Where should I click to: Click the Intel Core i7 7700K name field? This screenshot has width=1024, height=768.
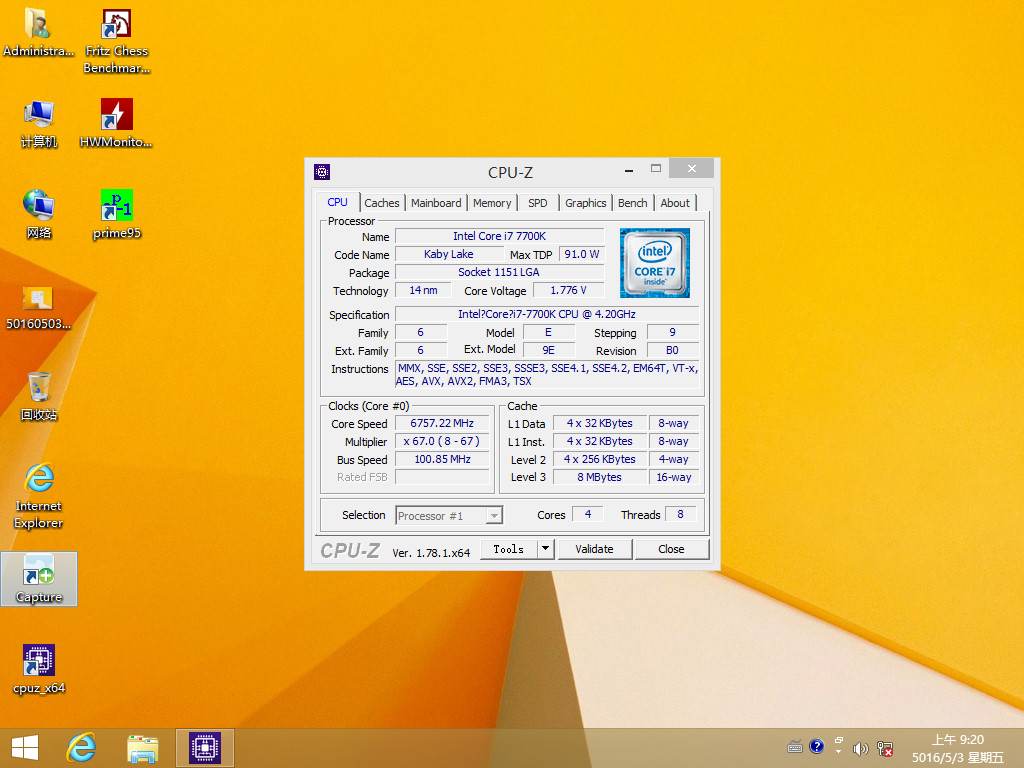[500, 236]
